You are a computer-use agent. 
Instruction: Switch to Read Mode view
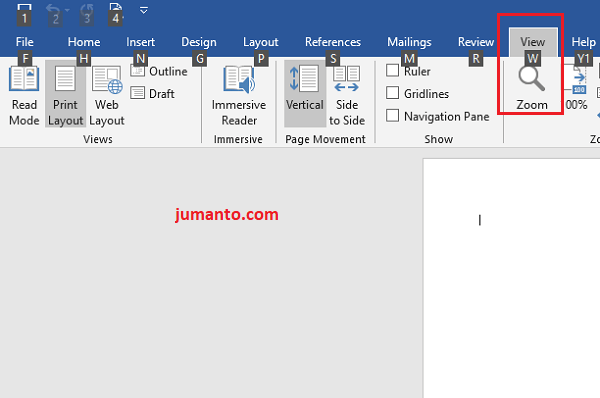[x=24, y=95]
